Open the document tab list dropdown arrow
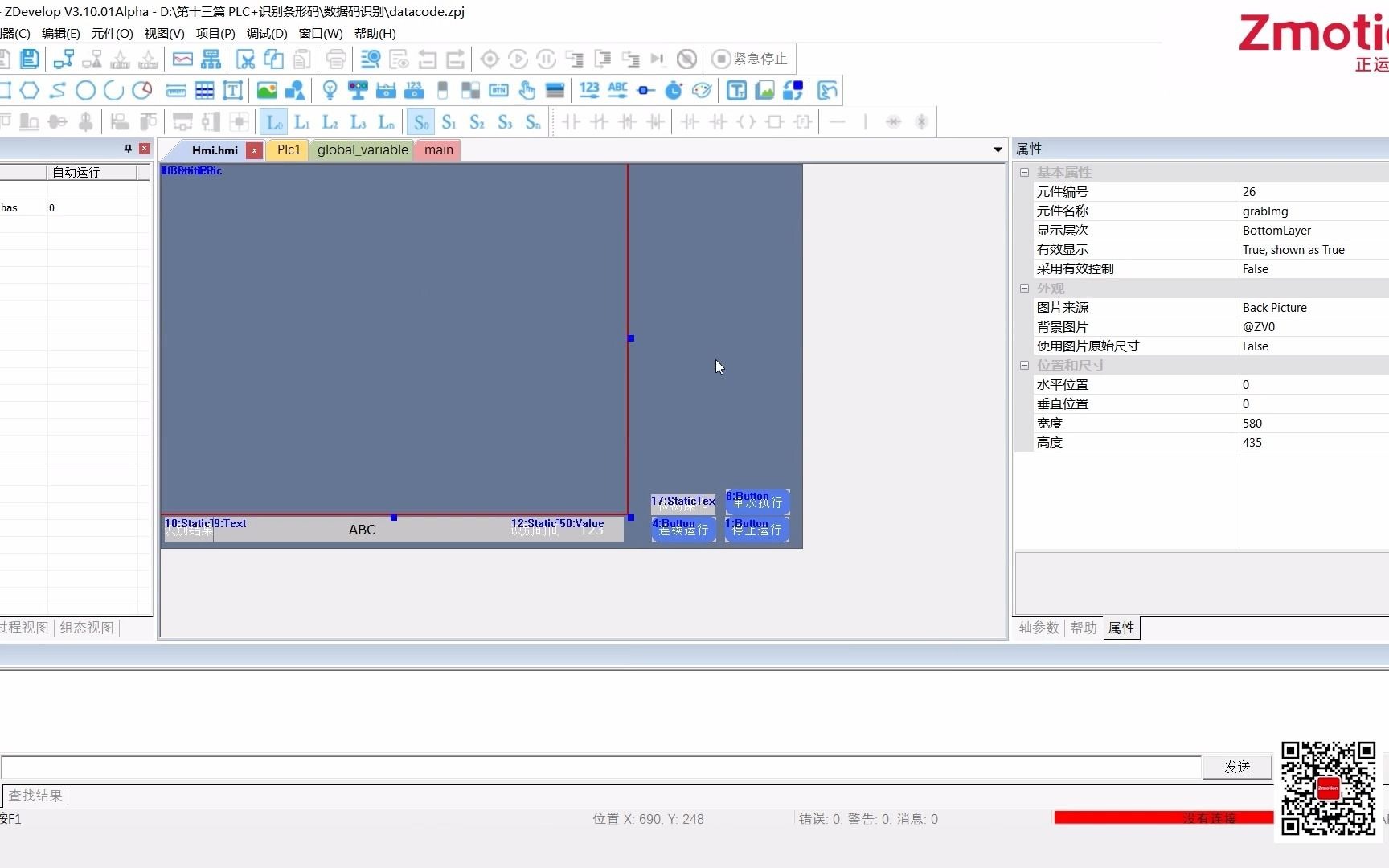Viewport: 1389px width, 868px height. point(998,149)
